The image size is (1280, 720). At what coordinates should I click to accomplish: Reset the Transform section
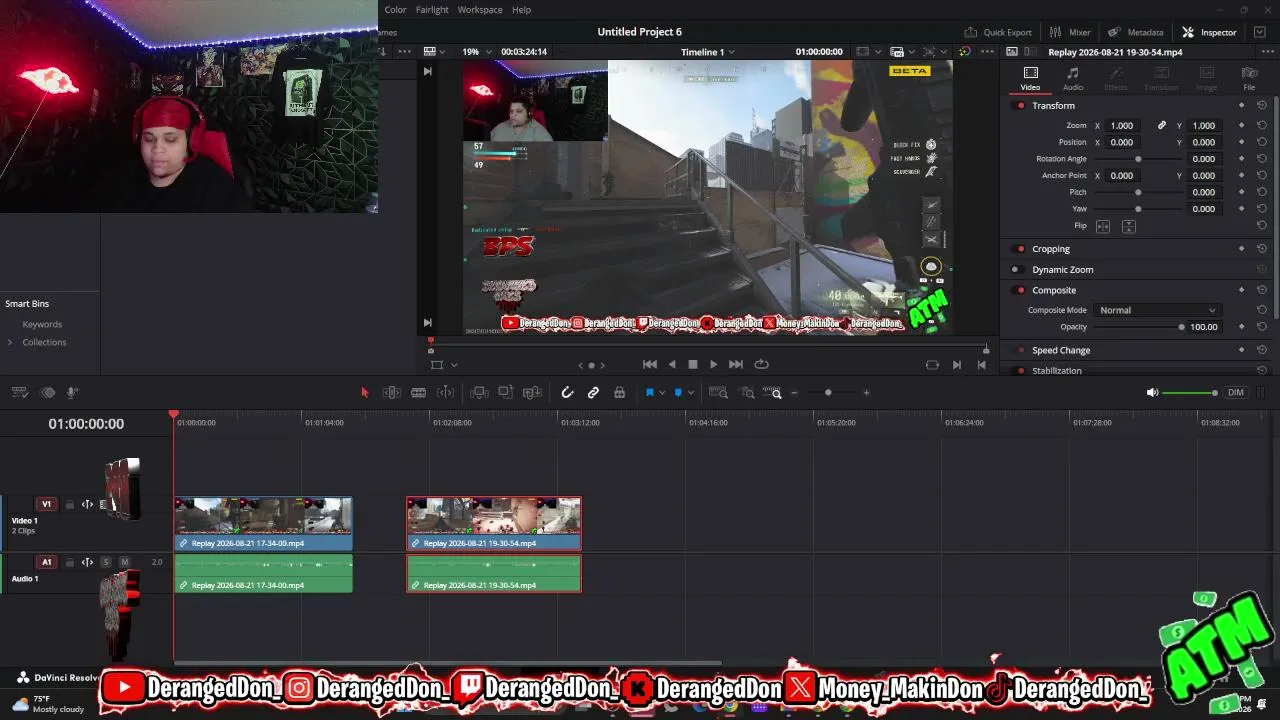pyautogui.click(x=1261, y=106)
